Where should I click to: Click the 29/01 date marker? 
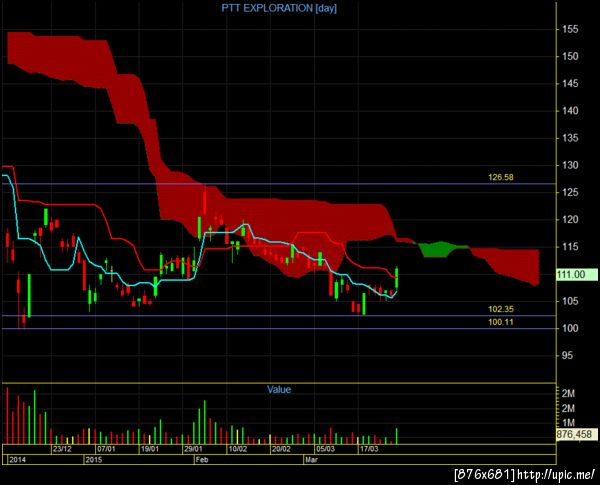193,449
